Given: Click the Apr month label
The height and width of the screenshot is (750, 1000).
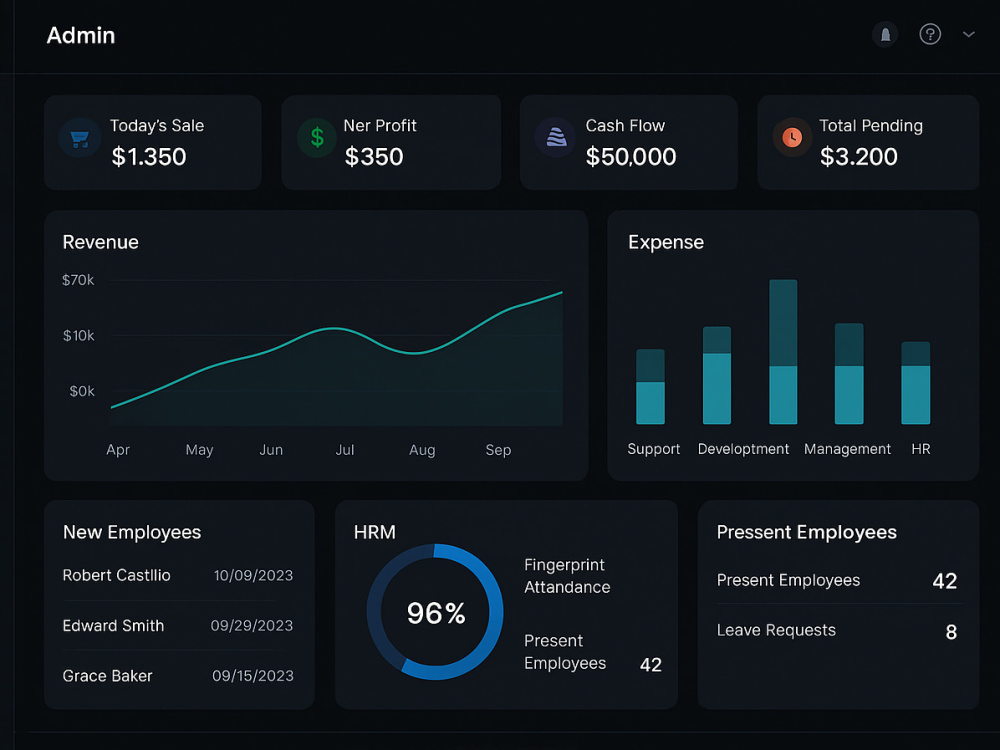Looking at the screenshot, I should coord(118,450).
